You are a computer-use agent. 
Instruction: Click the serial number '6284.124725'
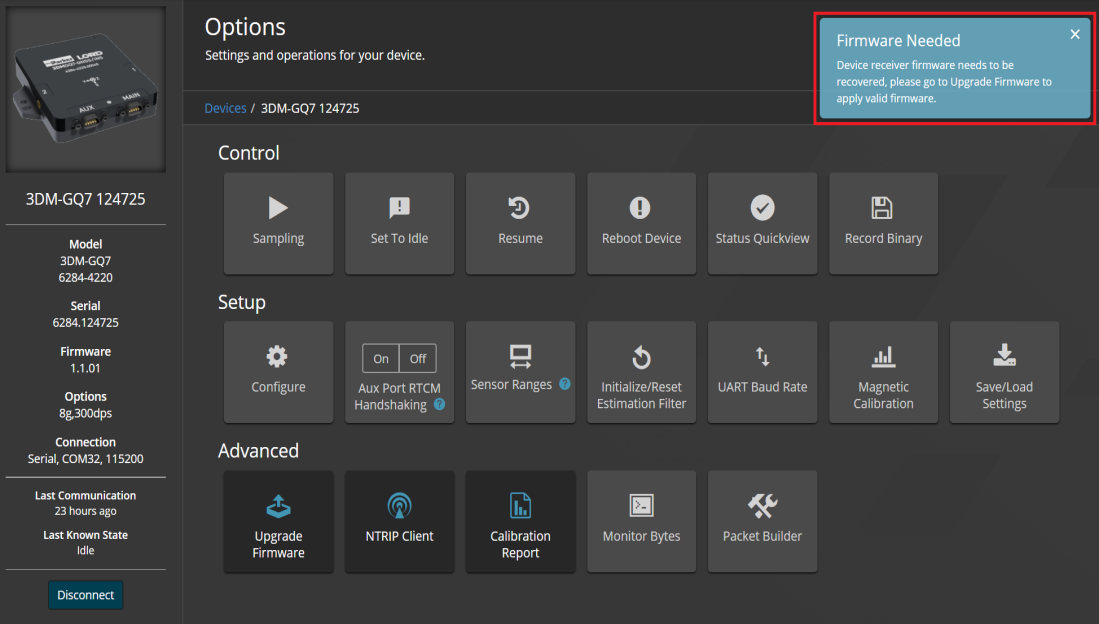click(x=86, y=323)
